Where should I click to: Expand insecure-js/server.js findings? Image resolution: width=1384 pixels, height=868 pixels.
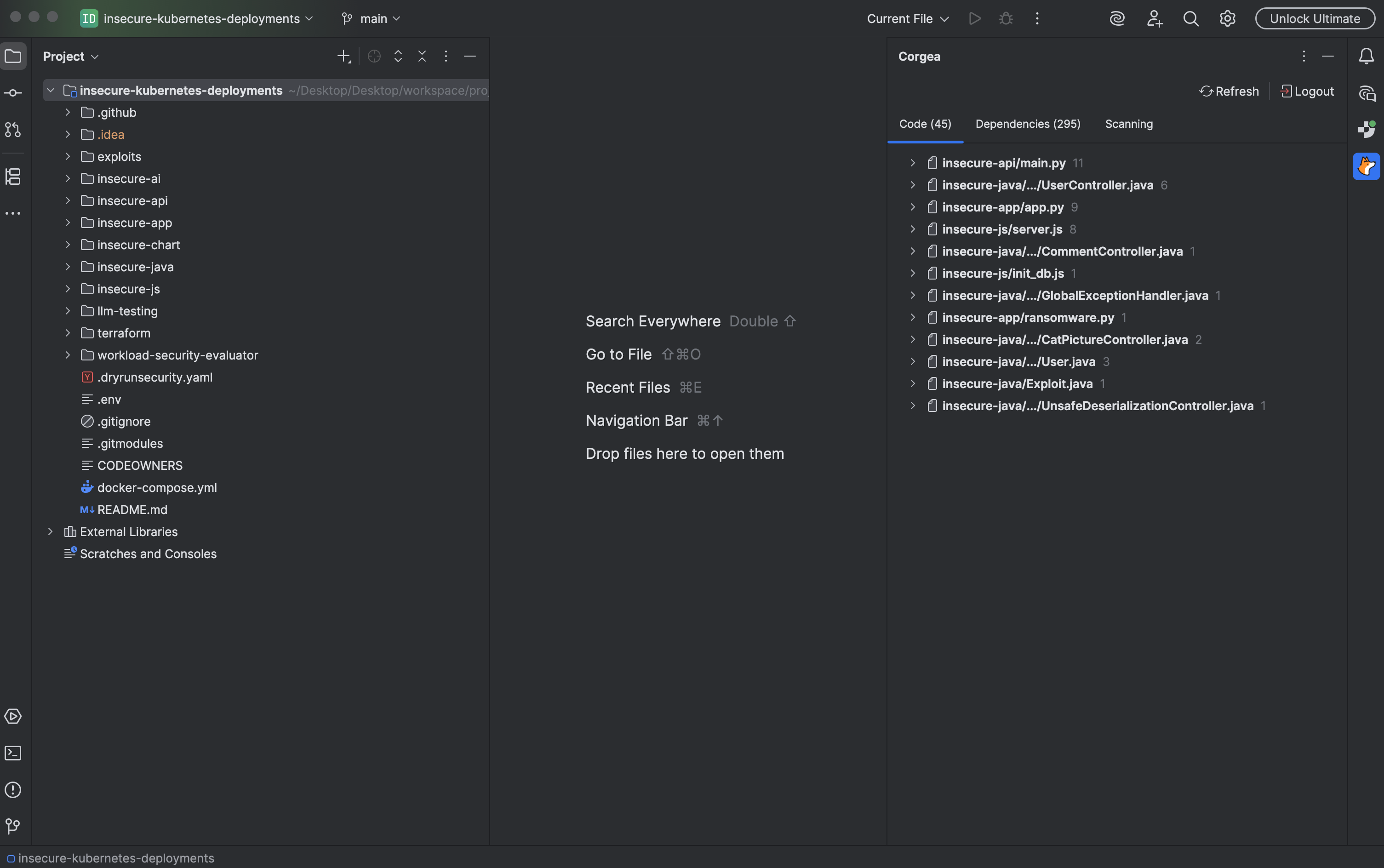(913, 229)
